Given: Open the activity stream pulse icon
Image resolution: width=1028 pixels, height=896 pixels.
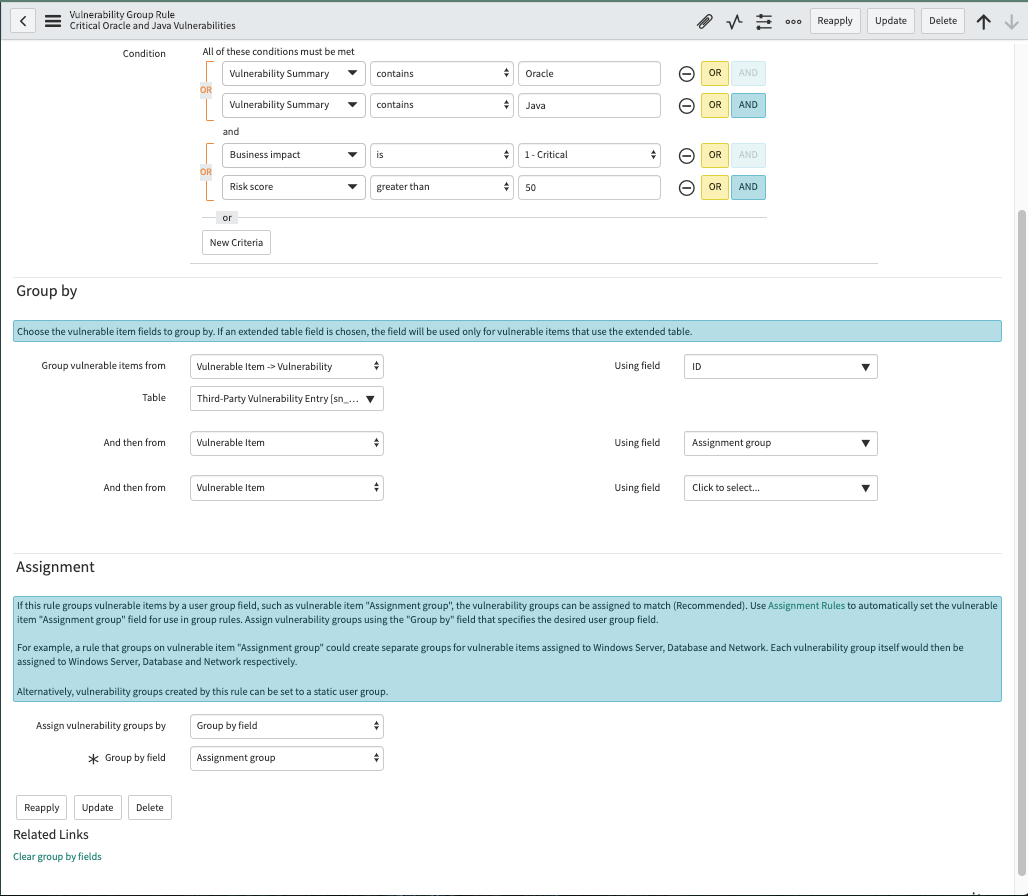Looking at the screenshot, I should tap(734, 22).
